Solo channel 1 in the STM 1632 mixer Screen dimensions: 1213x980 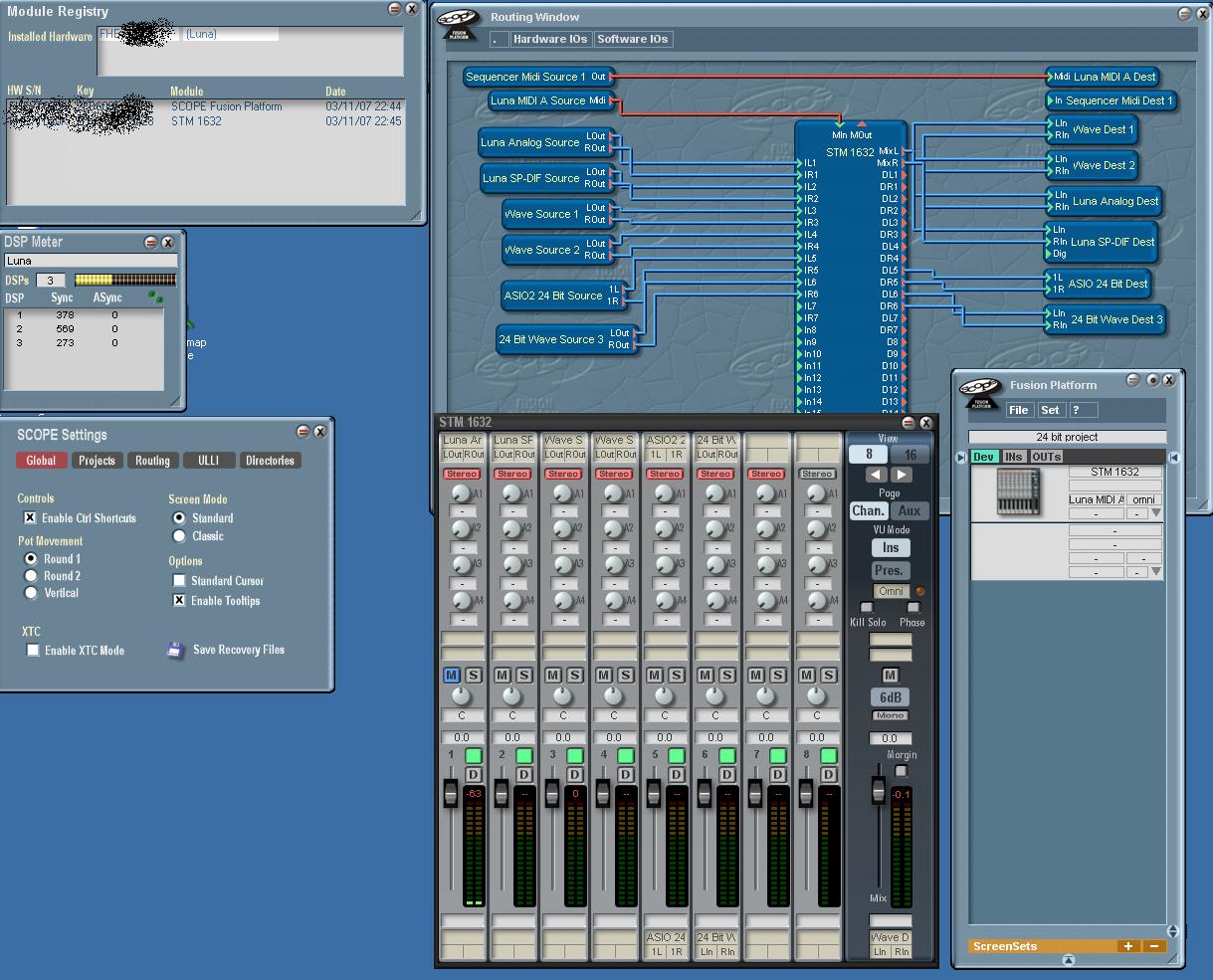click(473, 675)
